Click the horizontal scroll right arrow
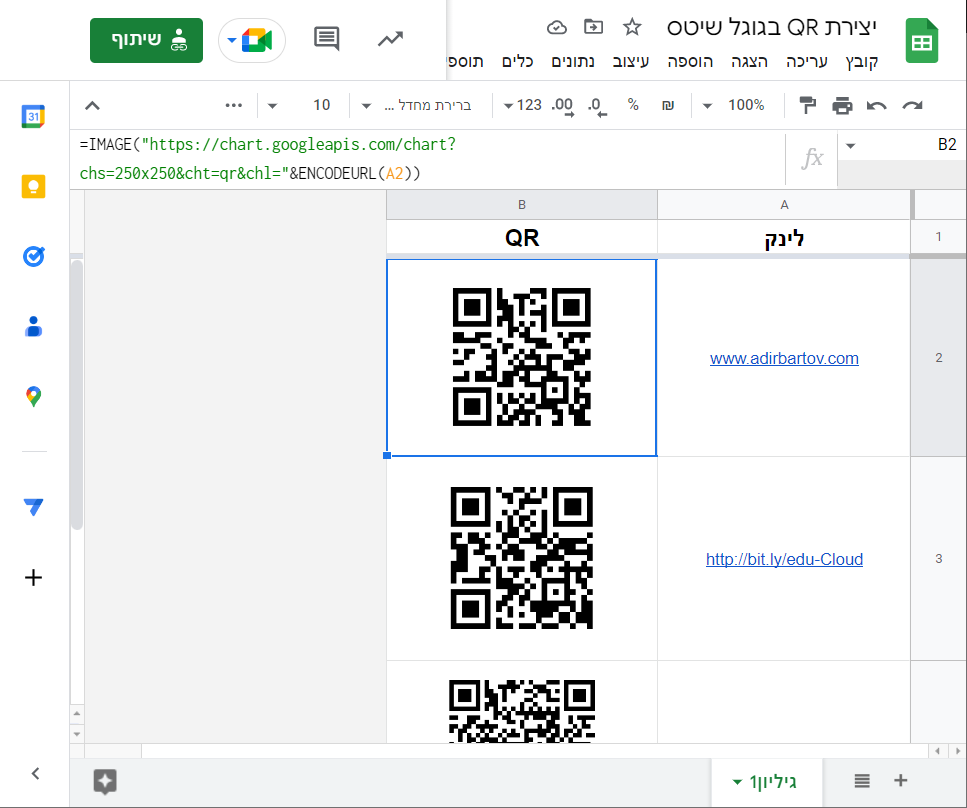Image resolution: width=967 pixels, height=808 pixels. 957,751
